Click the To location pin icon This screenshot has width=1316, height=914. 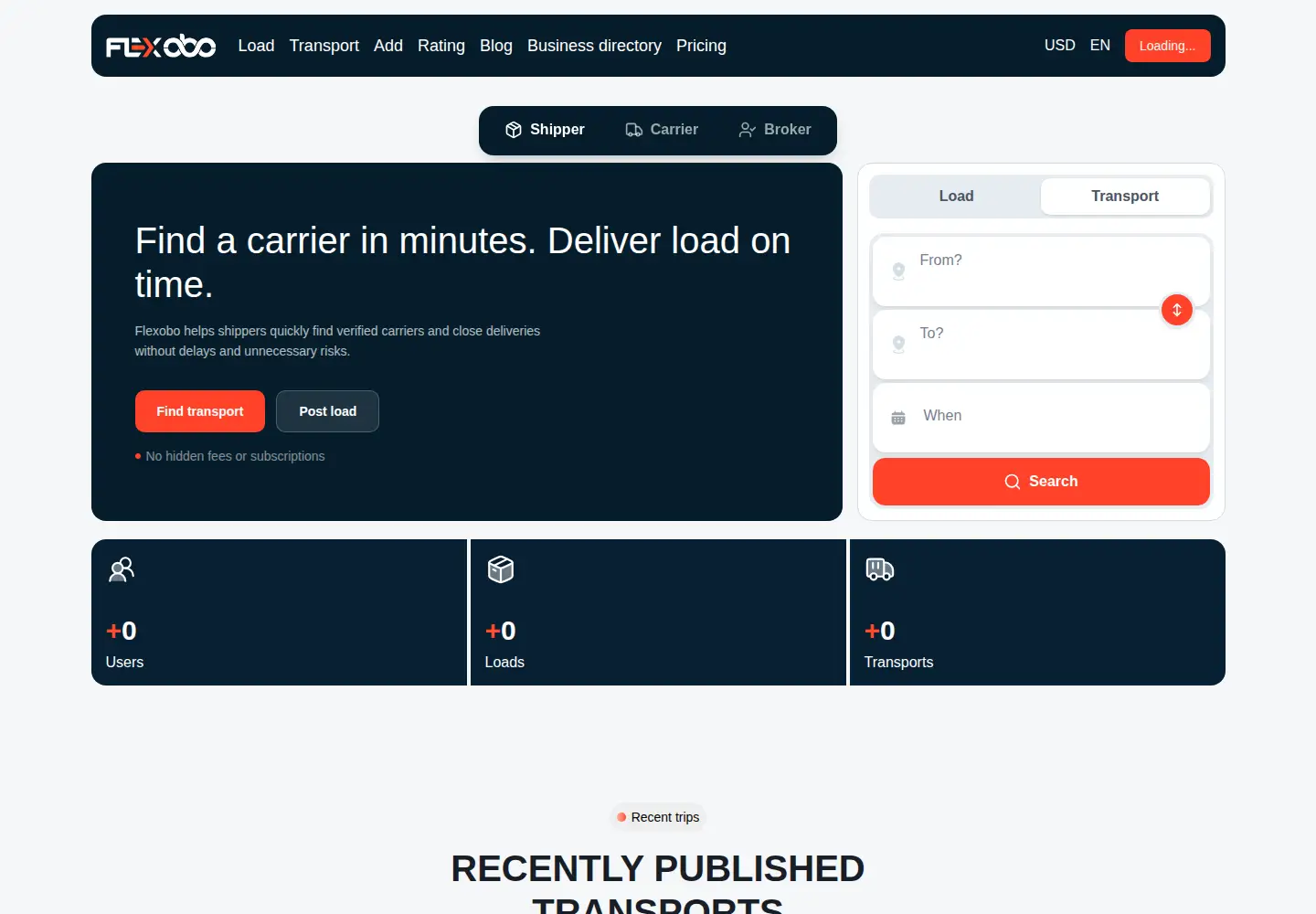click(x=898, y=344)
